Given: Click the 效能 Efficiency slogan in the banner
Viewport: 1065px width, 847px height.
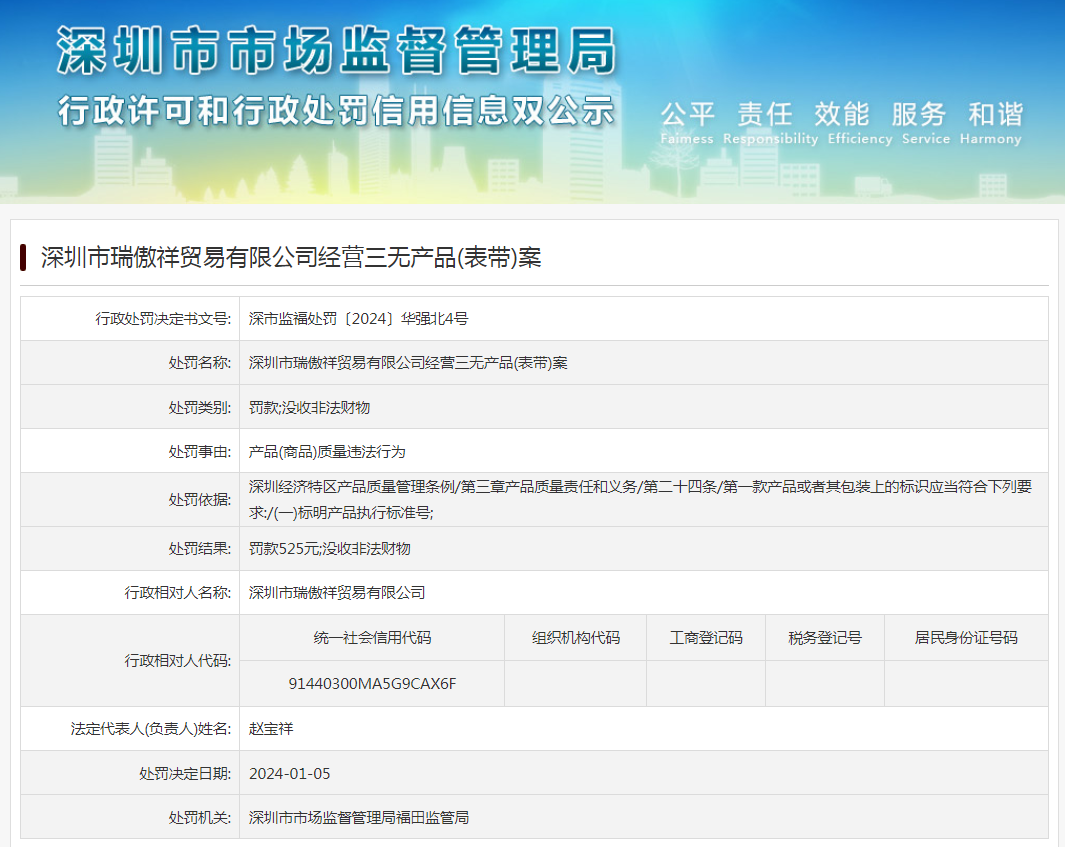Looking at the screenshot, I should [x=860, y=123].
